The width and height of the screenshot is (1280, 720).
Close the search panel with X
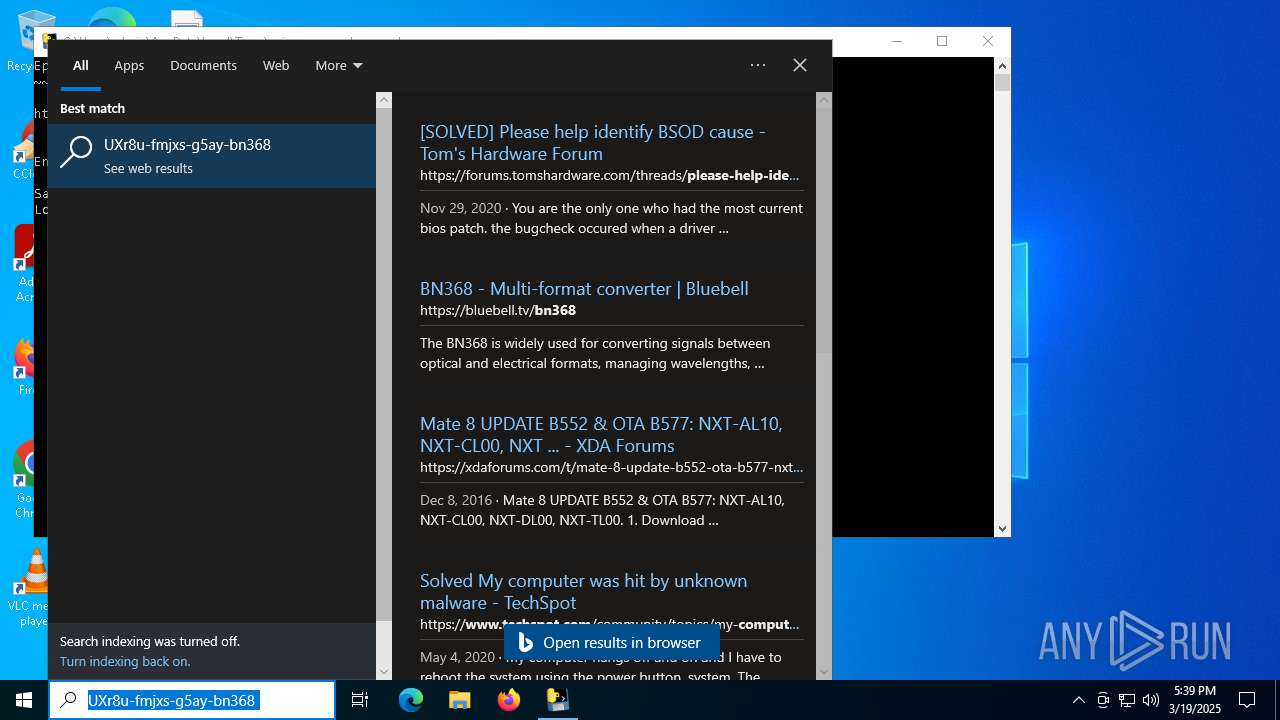[800, 65]
